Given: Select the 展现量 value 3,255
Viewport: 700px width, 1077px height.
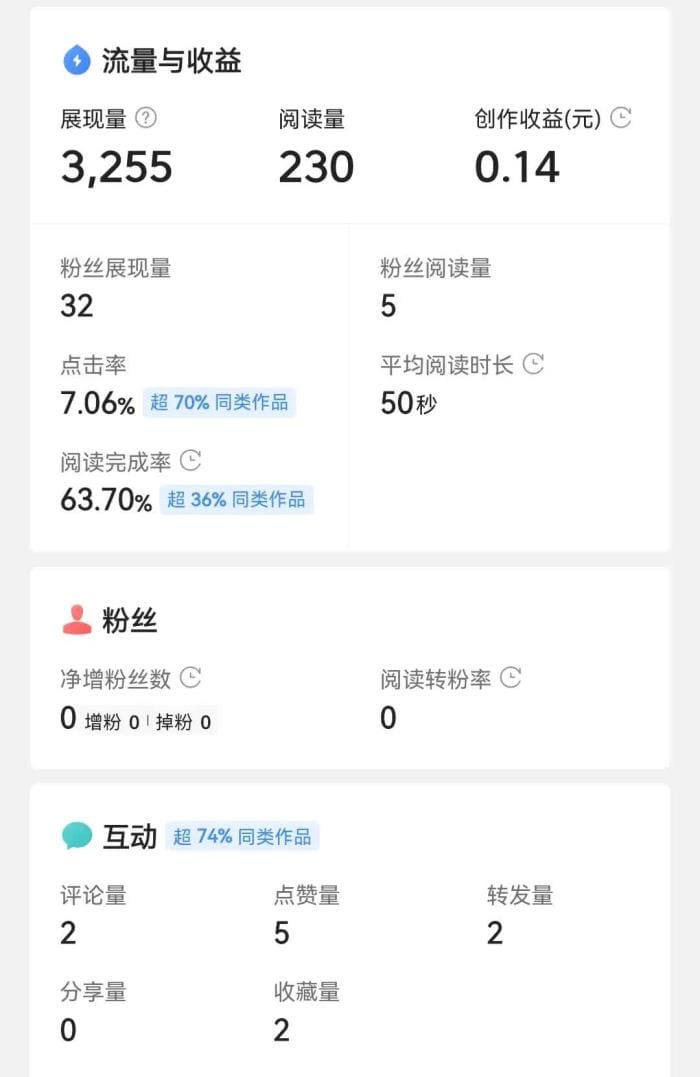Looking at the screenshot, I should point(117,166).
